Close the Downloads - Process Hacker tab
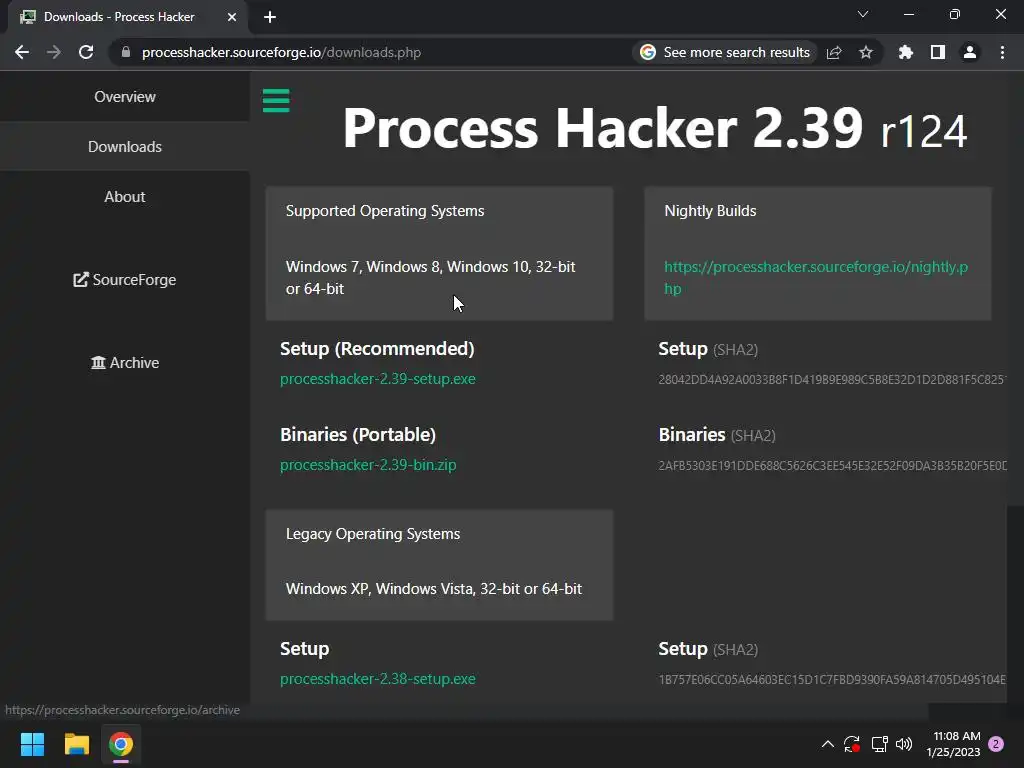Viewport: 1024px width, 768px height. coord(232,17)
